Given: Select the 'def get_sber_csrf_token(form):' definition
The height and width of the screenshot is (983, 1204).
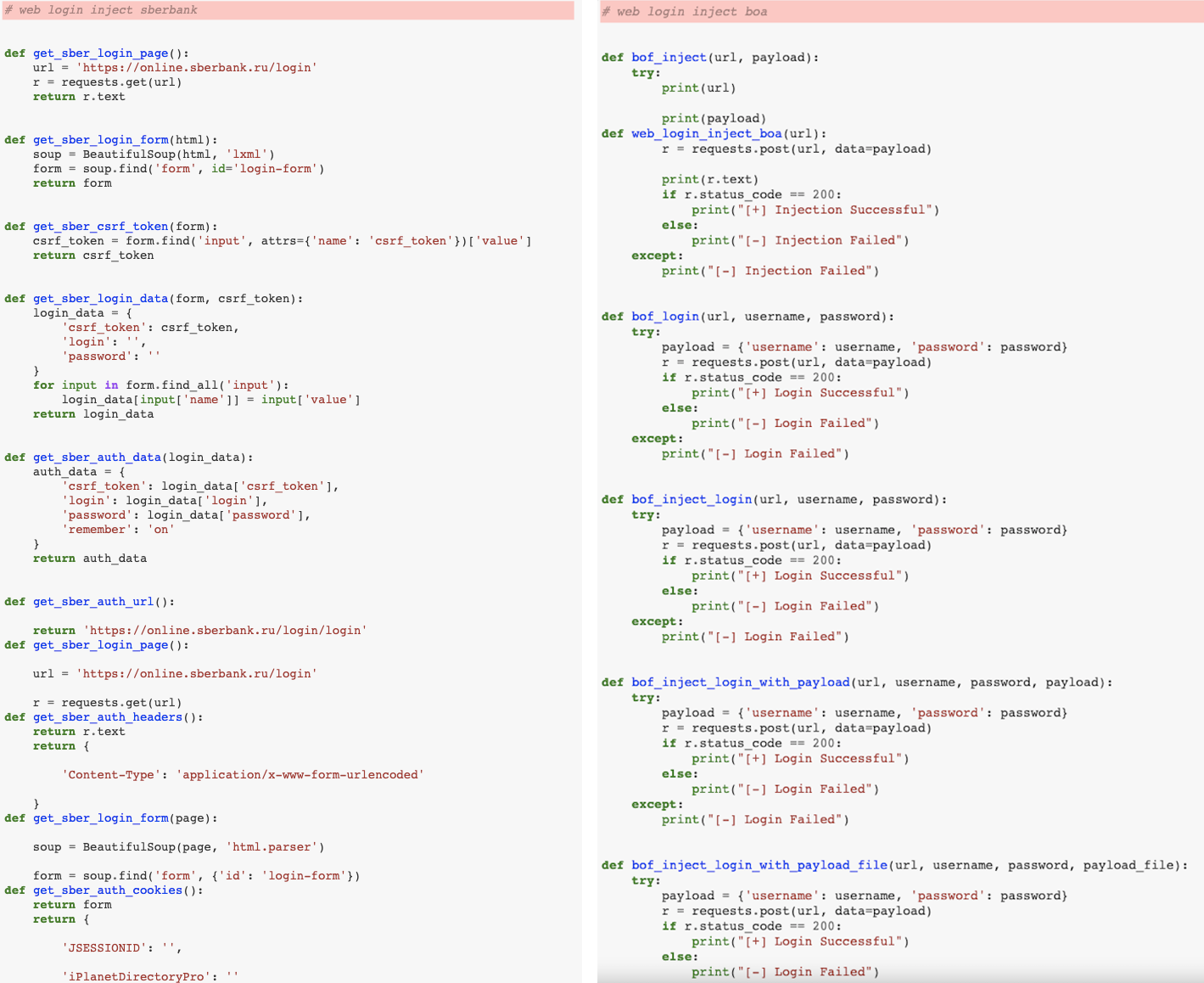Looking at the screenshot, I should (x=111, y=226).
